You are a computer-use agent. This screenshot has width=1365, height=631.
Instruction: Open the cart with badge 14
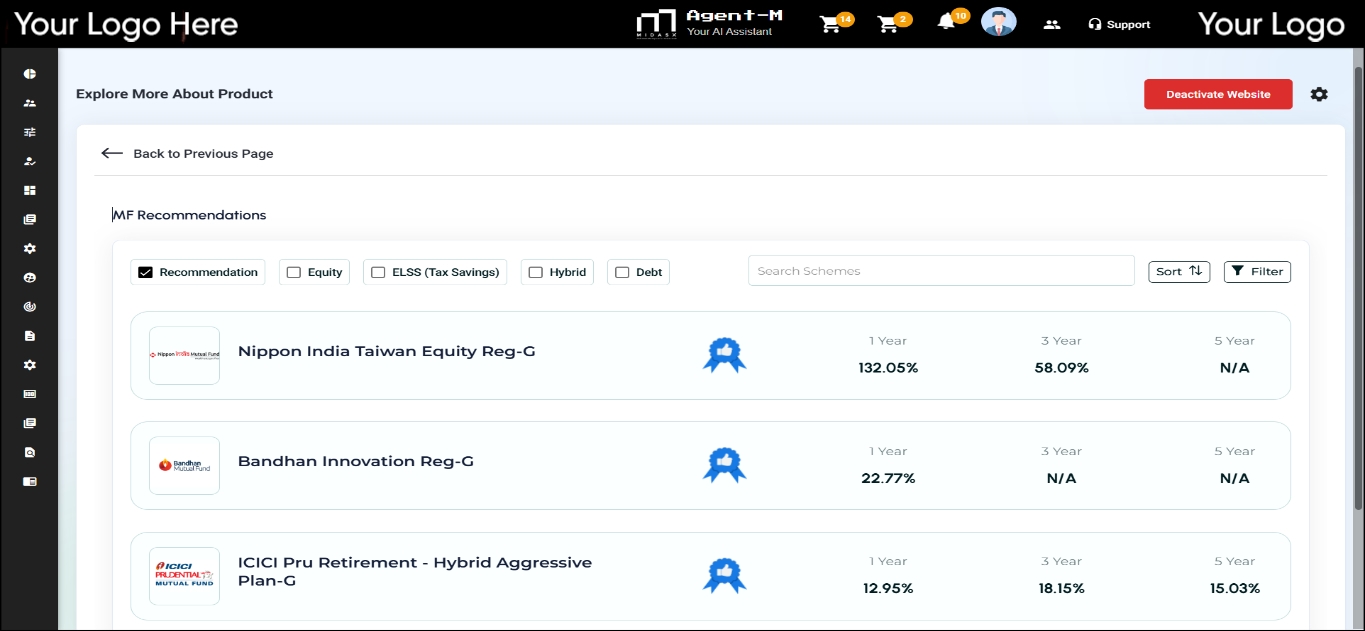[x=835, y=23]
